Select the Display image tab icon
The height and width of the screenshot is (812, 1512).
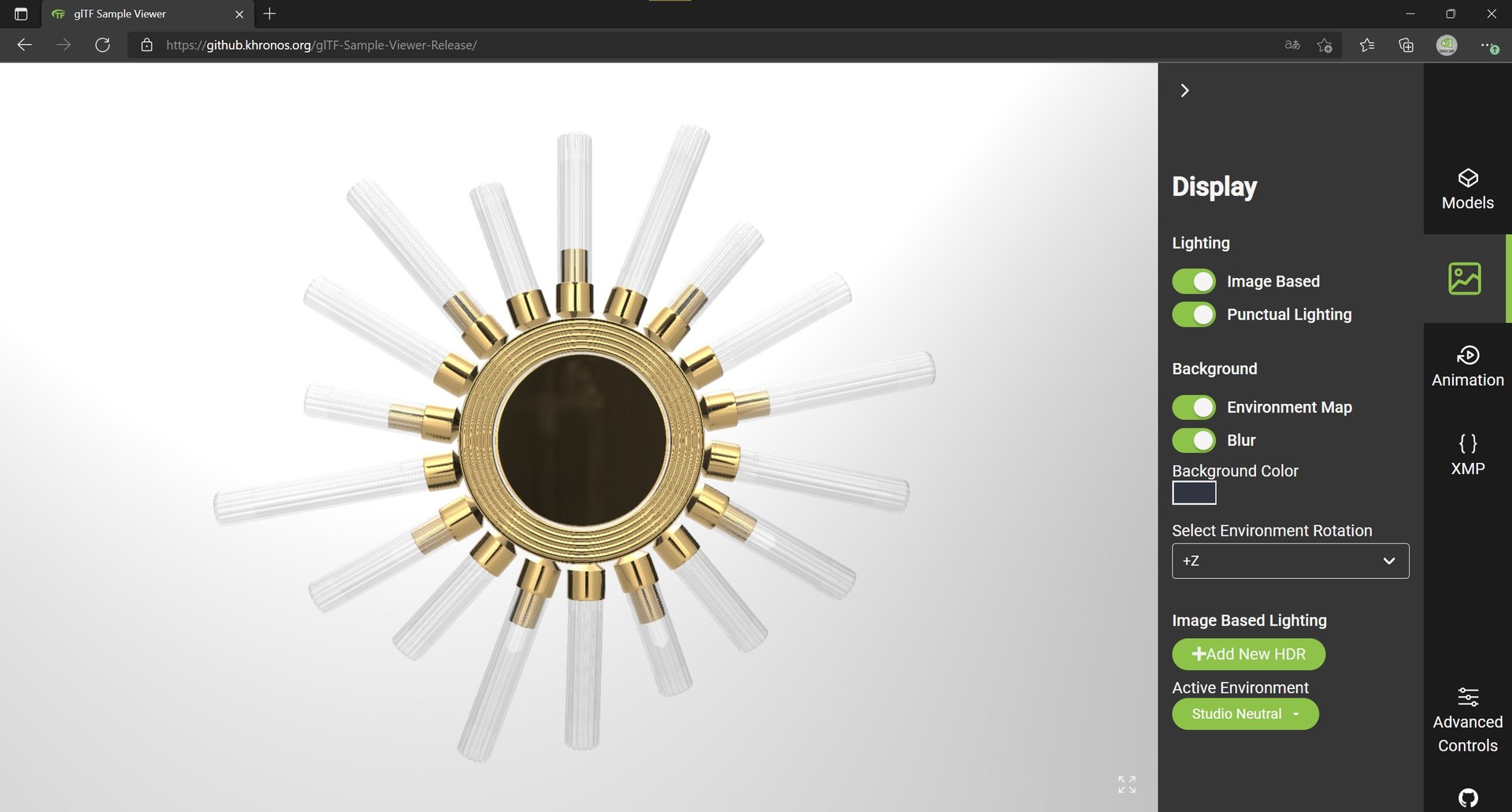pyautogui.click(x=1464, y=279)
